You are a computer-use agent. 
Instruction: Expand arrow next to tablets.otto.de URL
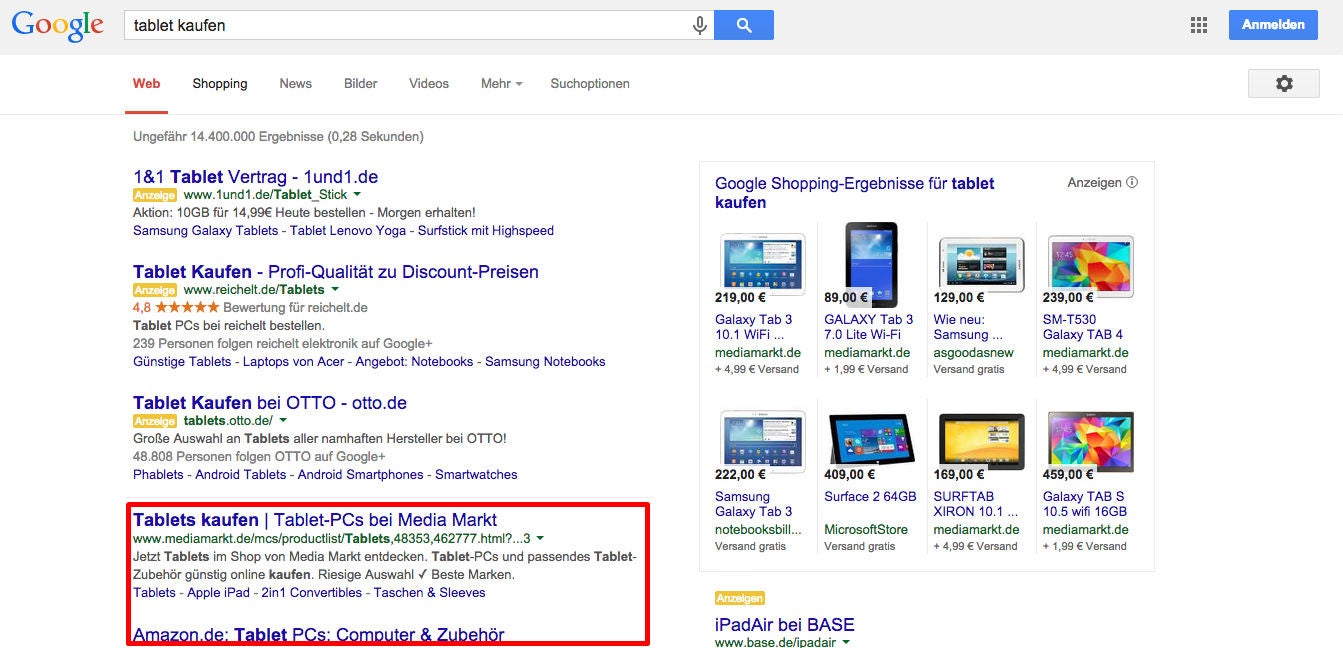[283, 421]
